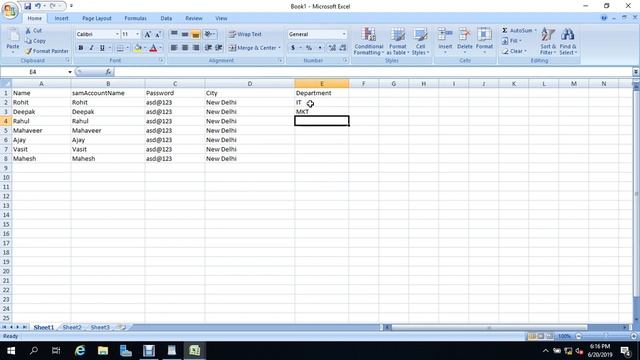The height and width of the screenshot is (360, 640).
Task: Open Excel help question mark icon
Action: pyautogui.click(x=604, y=18)
